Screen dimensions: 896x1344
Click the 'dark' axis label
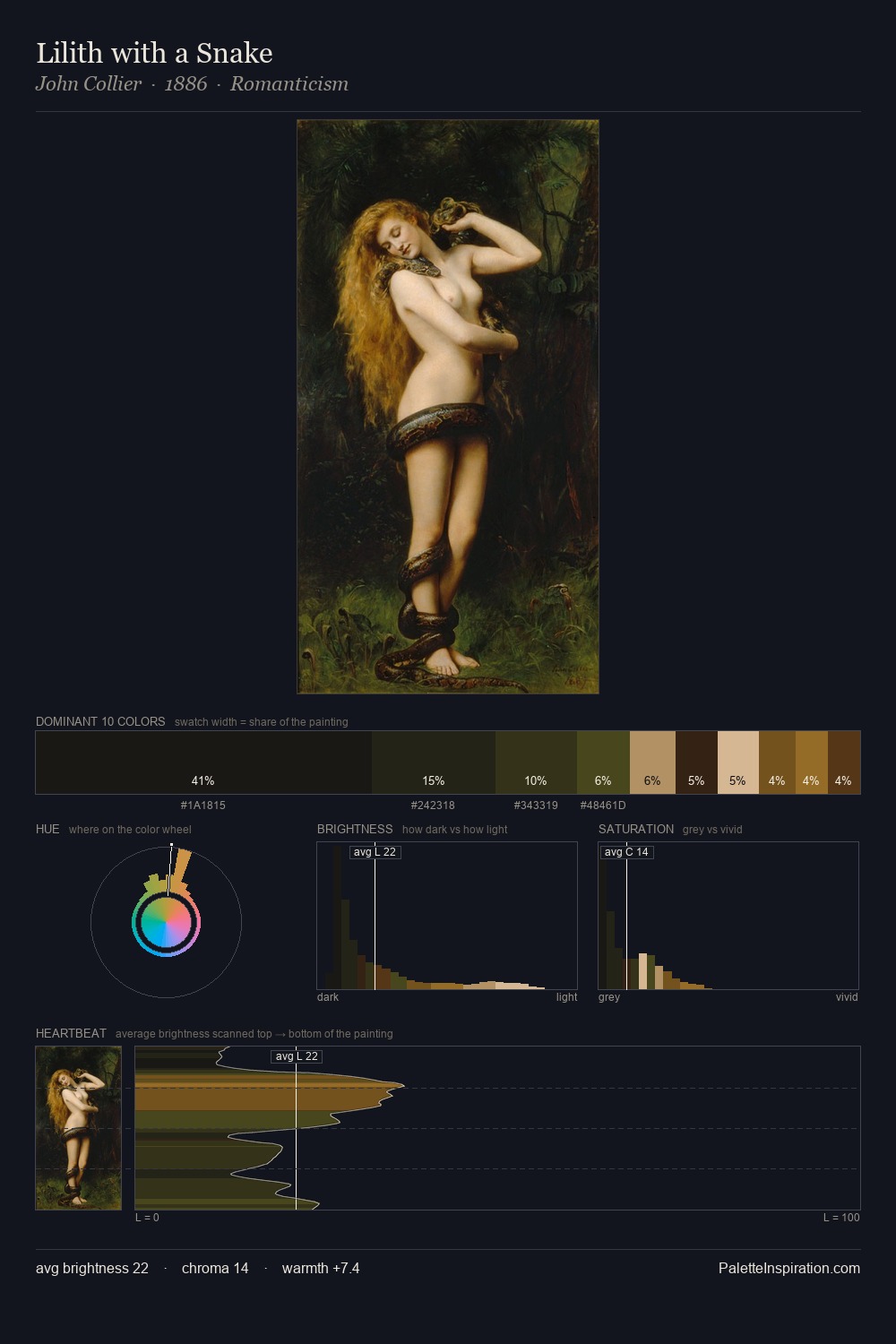tap(328, 997)
